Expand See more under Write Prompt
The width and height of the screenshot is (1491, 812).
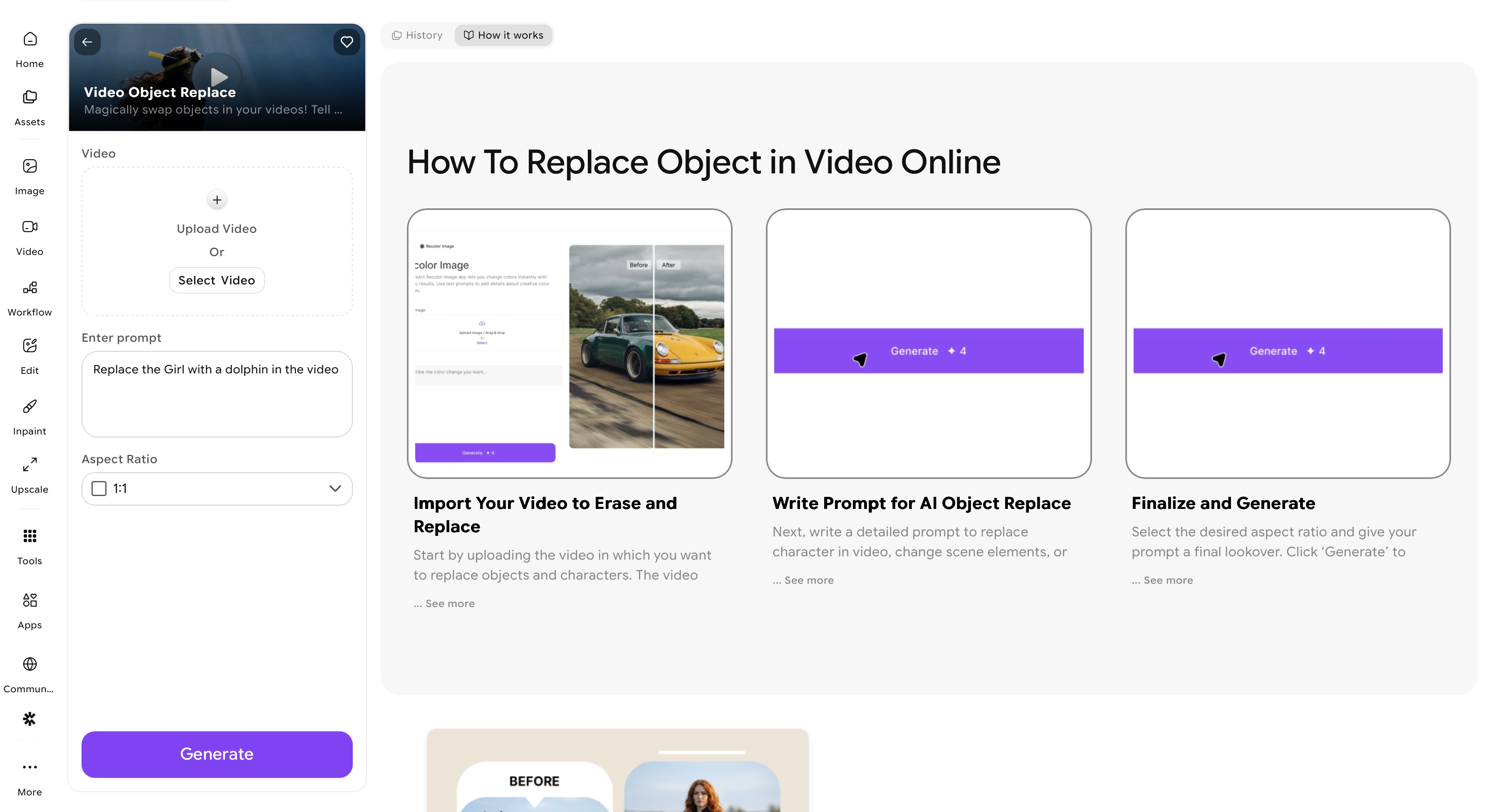809,580
